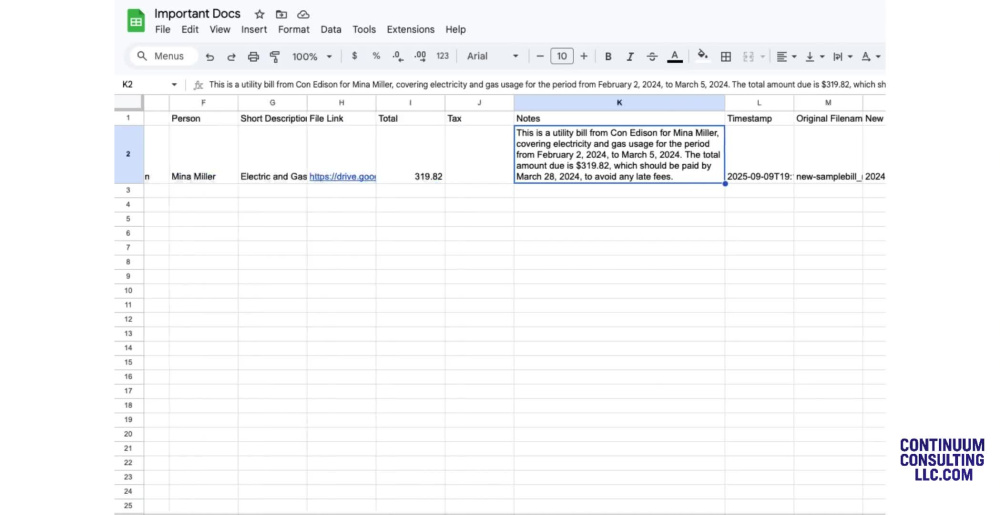1000x515 pixels.
Task: Open the borders tool
Action: pyautogui.click(x=726, y=57)
